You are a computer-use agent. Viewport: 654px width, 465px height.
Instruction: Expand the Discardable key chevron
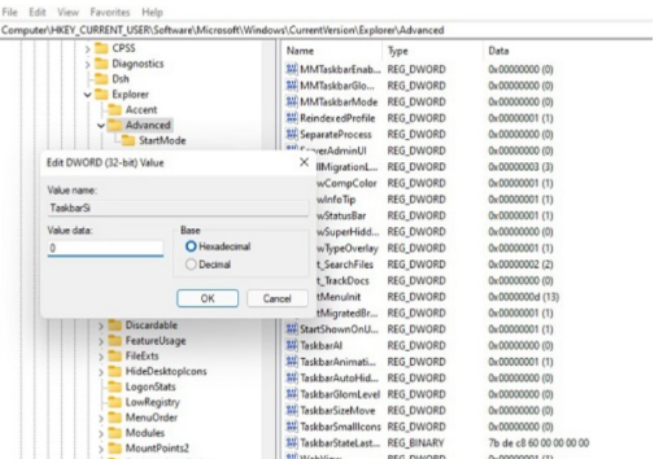point(101,325)
